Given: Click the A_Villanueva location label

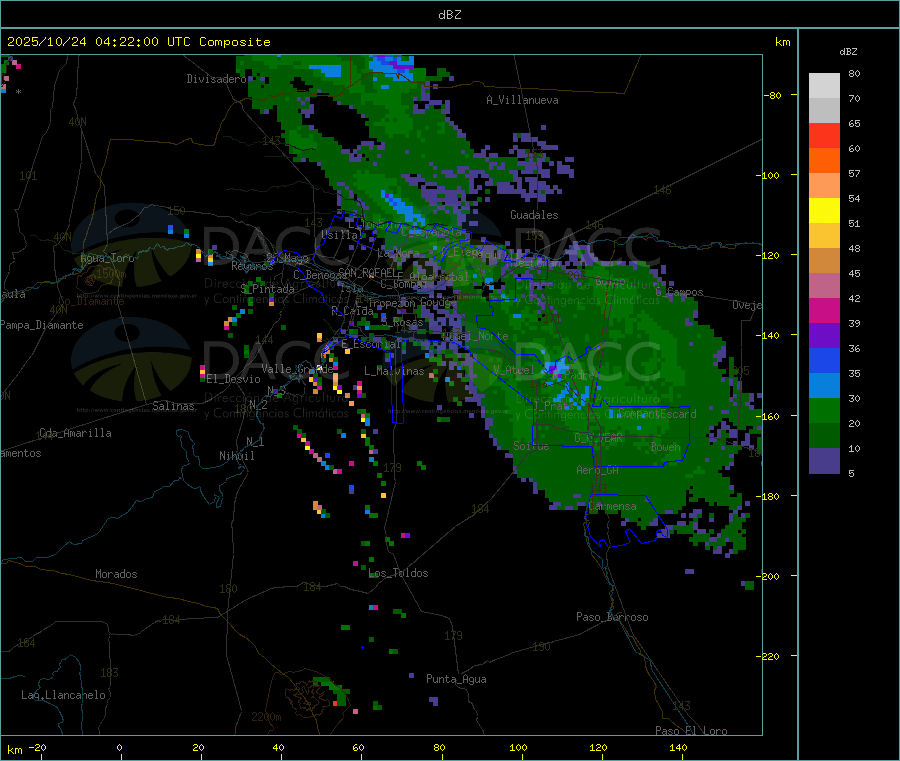Looking at the screenshot, I should coord(522,100).
